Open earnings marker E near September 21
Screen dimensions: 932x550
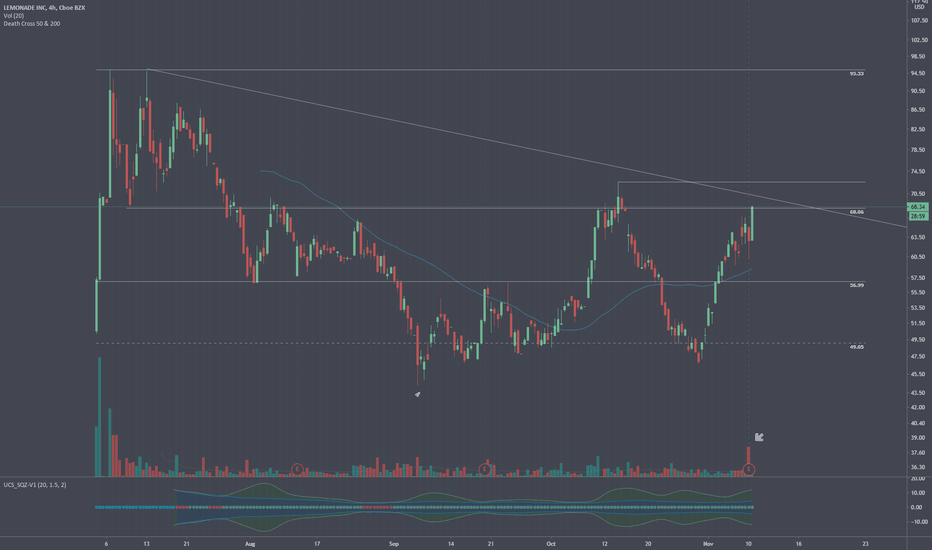484,470
